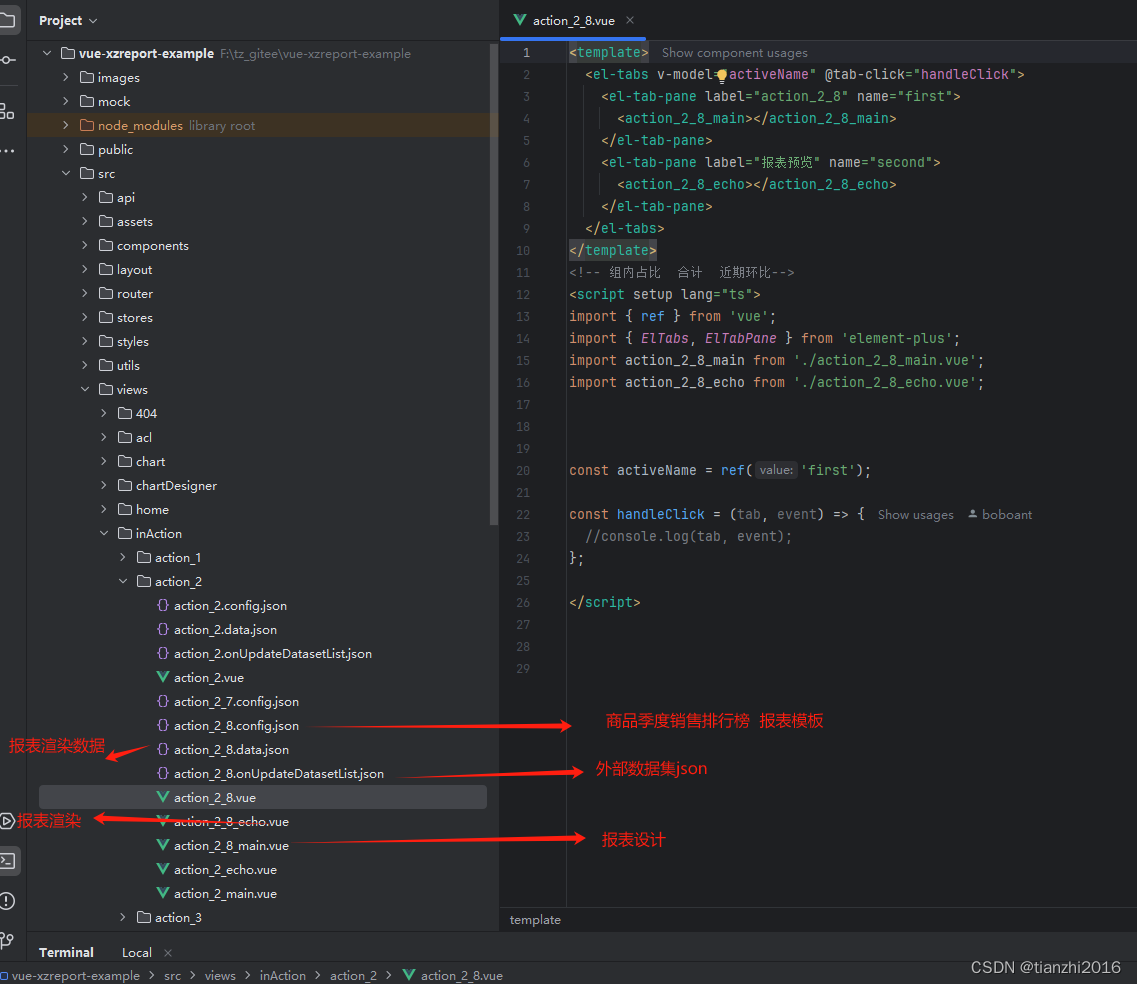Click inAction in the navigation bar
The width and height of the screenshot is (1137, 984).
(283, 976)
